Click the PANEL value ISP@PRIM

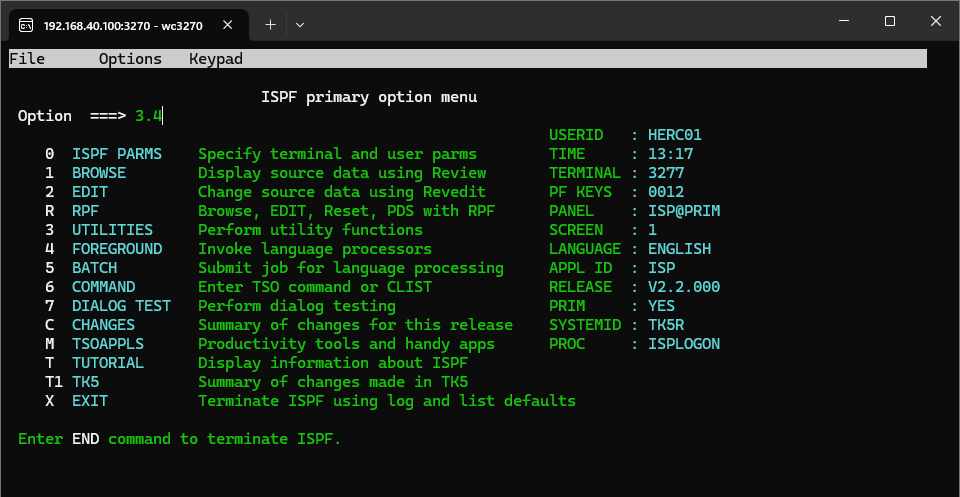(x=684, y=211)
